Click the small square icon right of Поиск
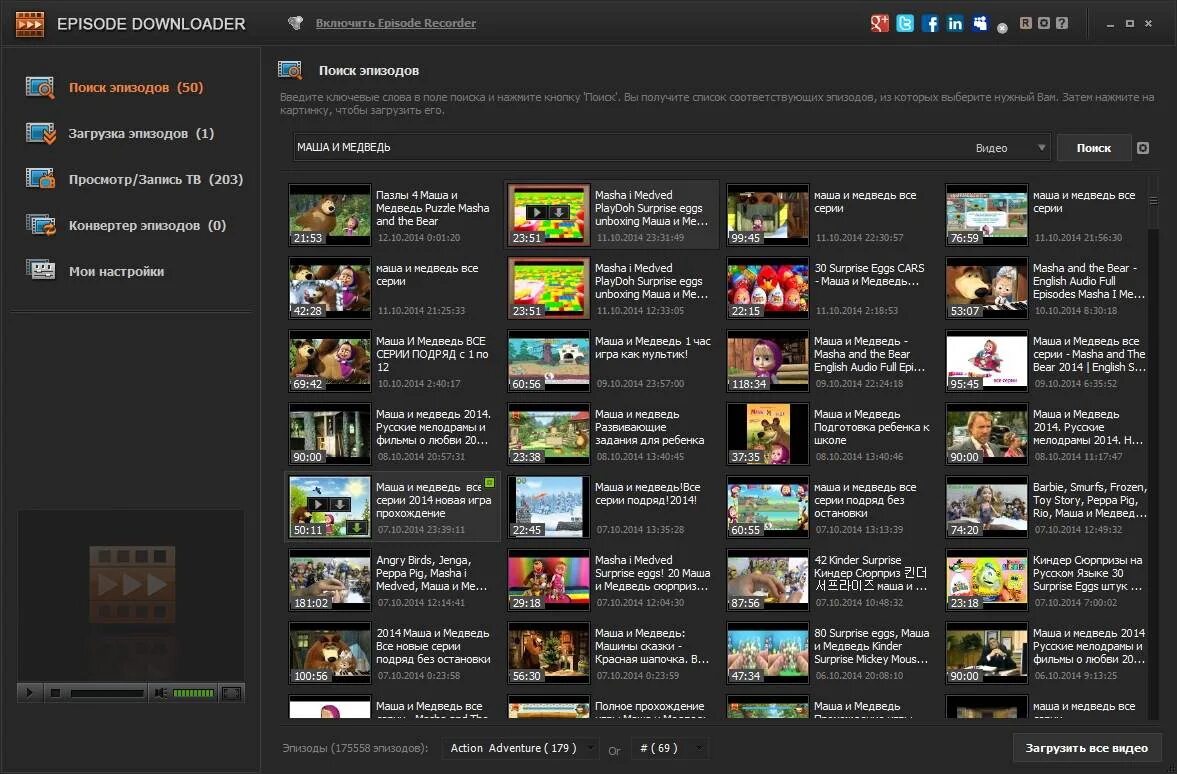The width and height of the screenshot is (1177, 774). coord(1142,148)
